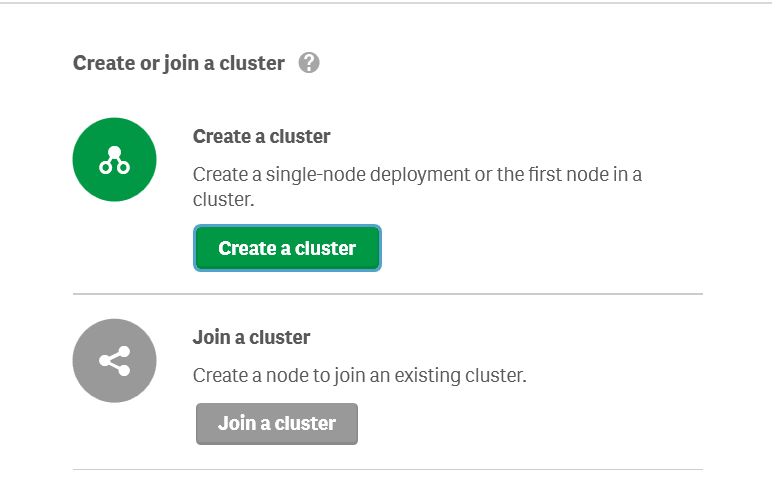
Task: Click the wrapped word 'cluster.' above the green button
Action: [x=224, y=200]
